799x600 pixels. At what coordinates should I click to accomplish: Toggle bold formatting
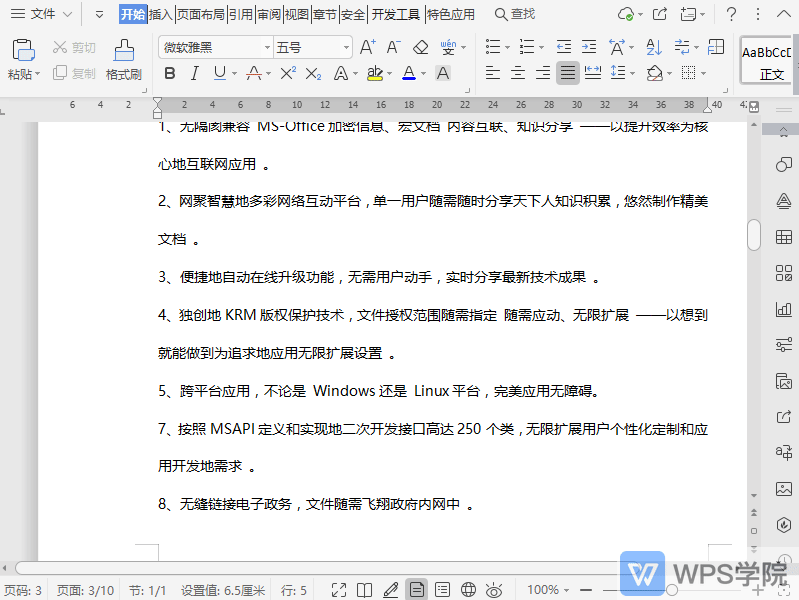tap(170, 73)
